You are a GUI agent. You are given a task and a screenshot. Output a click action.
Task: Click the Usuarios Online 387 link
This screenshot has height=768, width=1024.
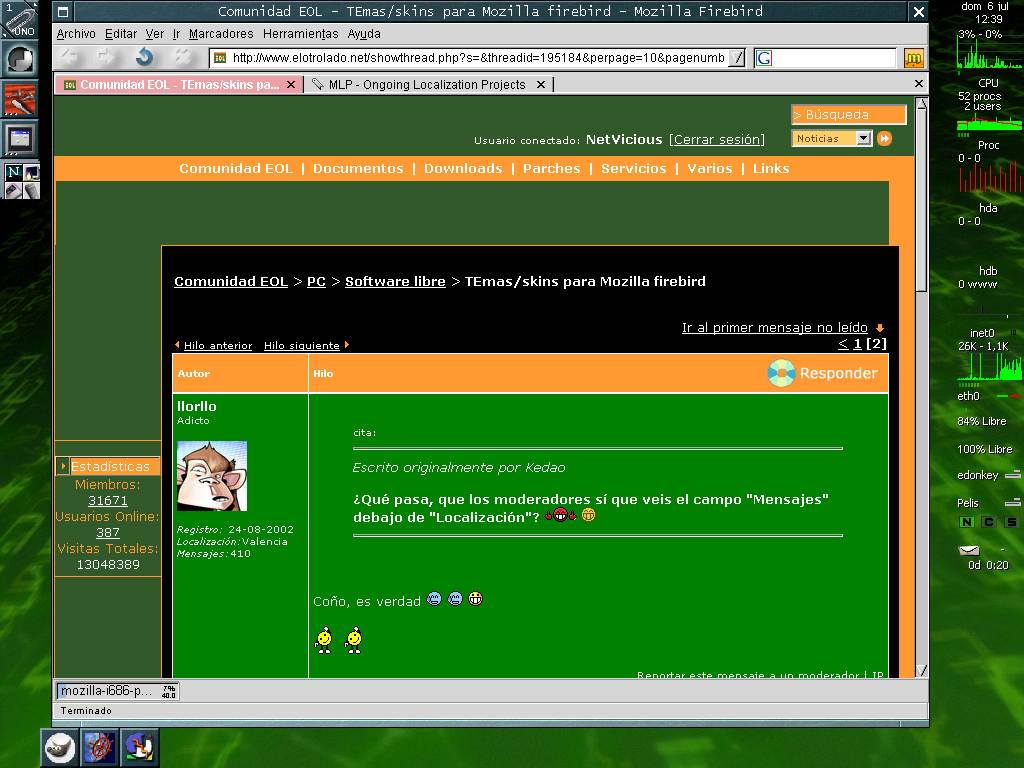tap(108, 532)
